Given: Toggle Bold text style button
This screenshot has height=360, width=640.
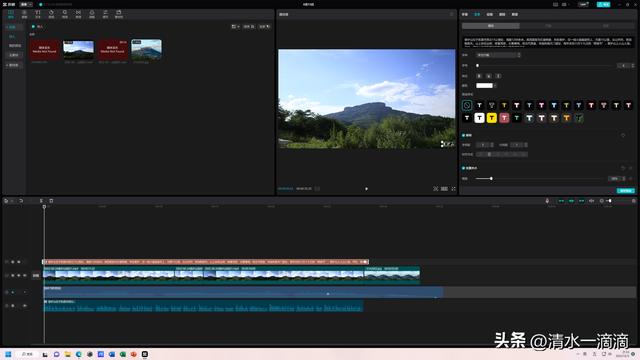Looking at the screenshot, I should pos(479,76).
